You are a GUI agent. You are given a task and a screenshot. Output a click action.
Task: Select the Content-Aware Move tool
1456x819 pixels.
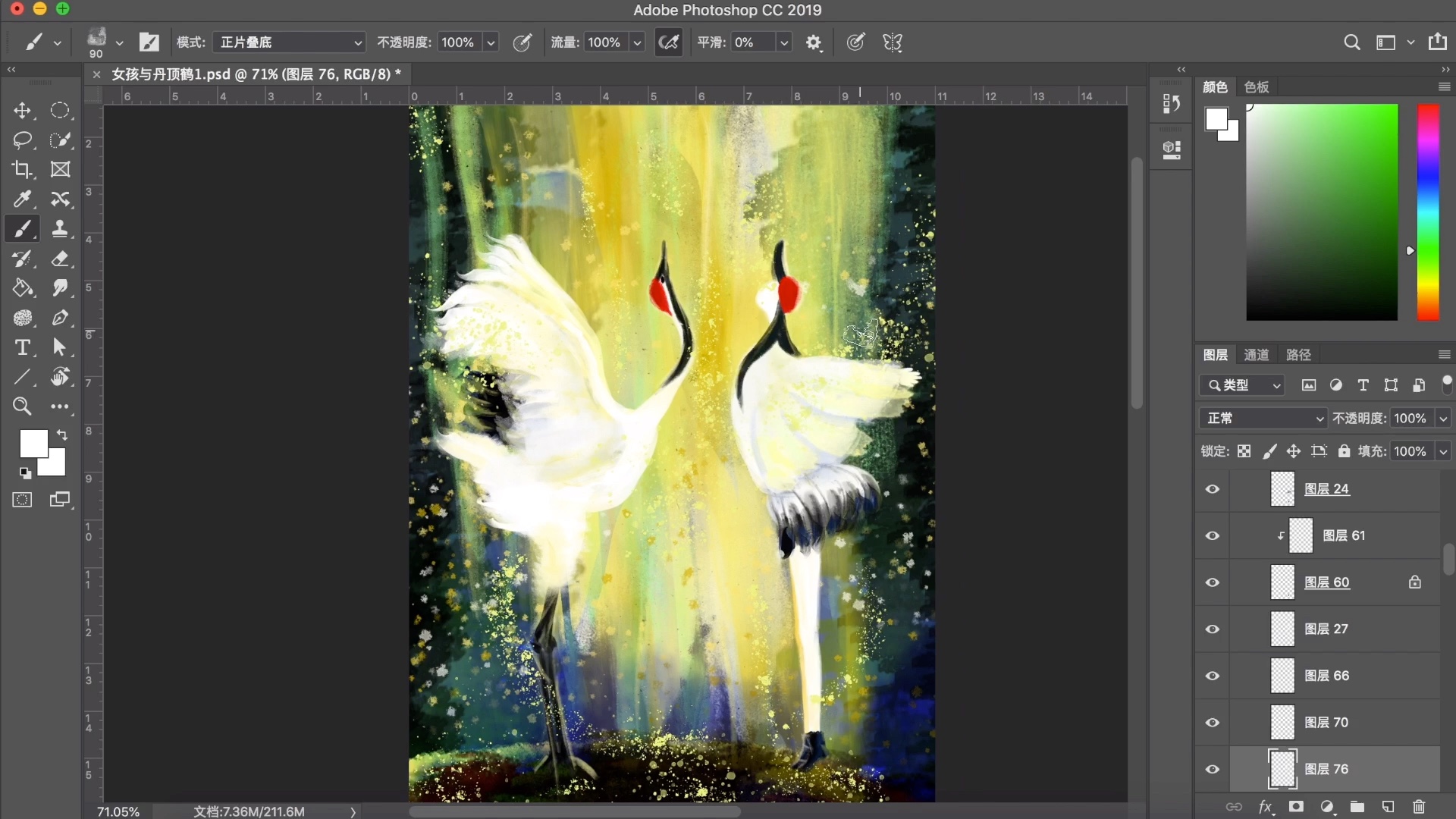click(x=60, y=199)
